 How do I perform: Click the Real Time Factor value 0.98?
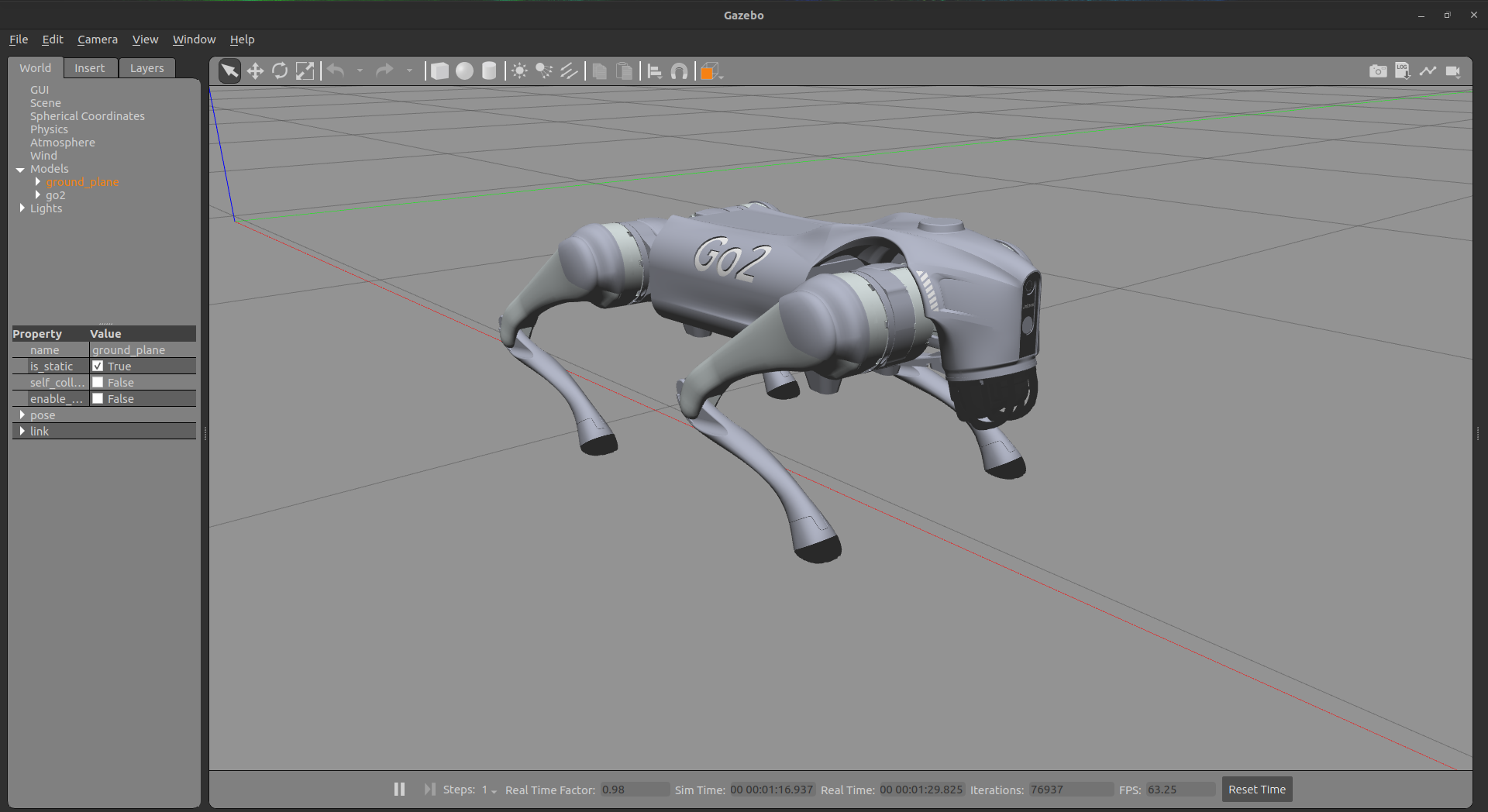pos(635,790)
